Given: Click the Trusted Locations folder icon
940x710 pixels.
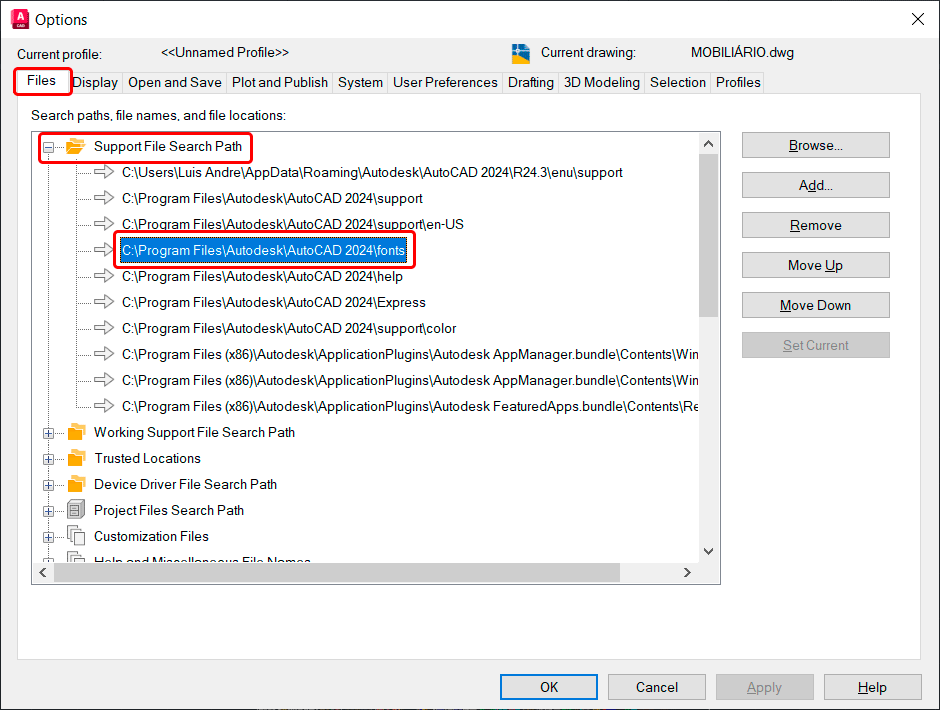Looking at the screenshot, I should pyautogui.click(x=76, y=459).
